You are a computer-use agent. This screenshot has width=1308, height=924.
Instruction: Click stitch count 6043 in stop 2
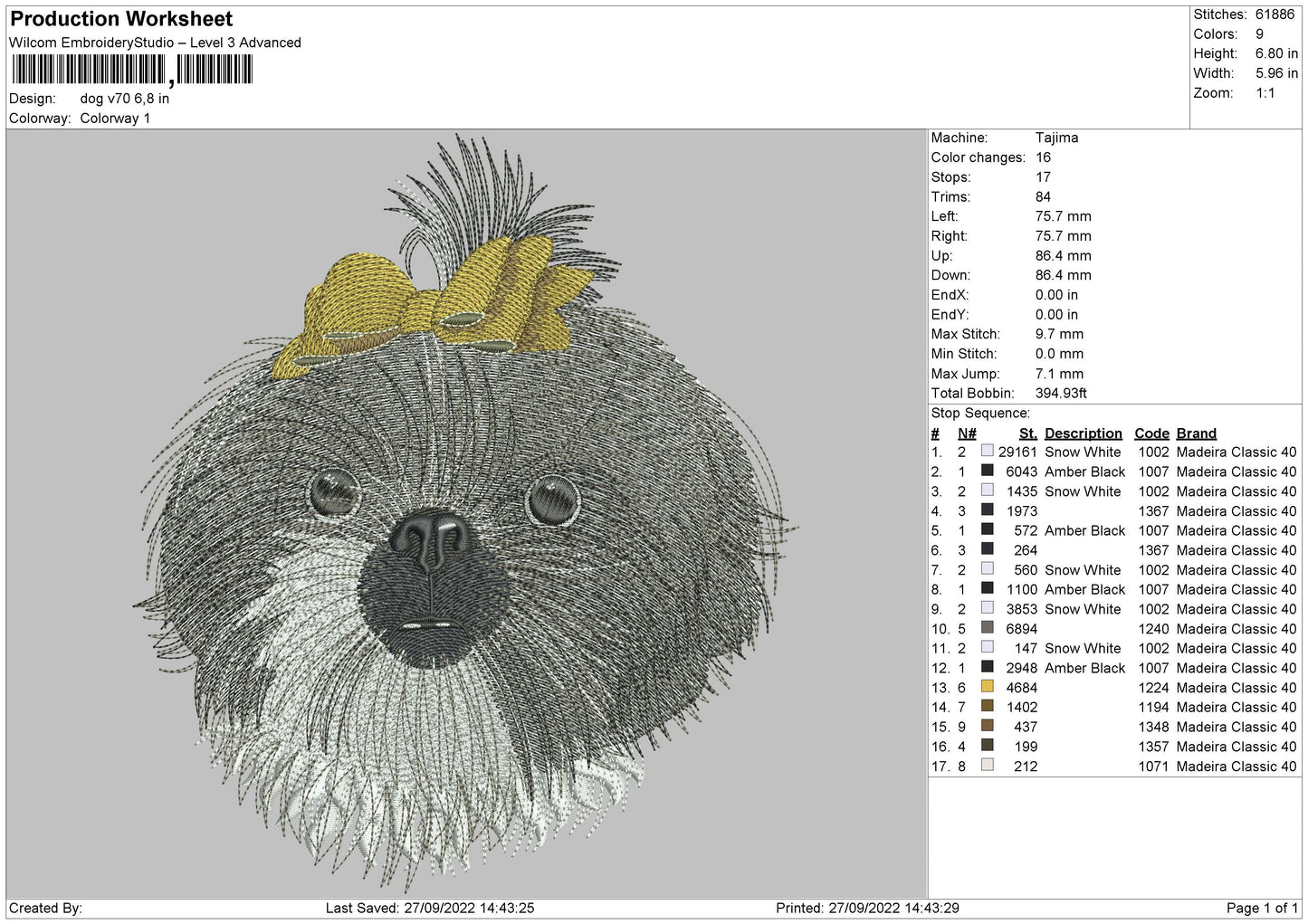1021,472
